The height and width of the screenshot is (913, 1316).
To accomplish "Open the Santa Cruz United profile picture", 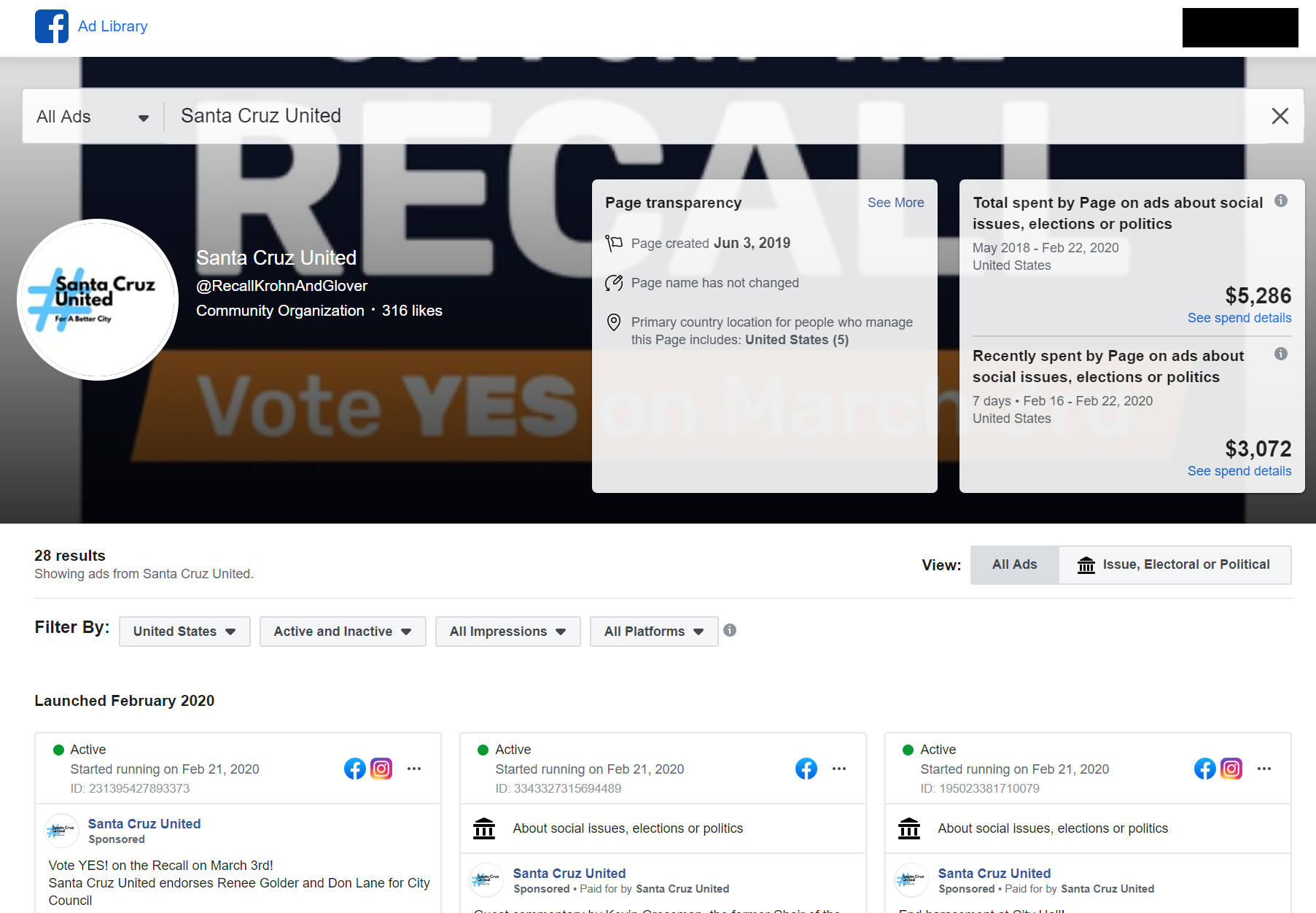I will tap(98, 300).
